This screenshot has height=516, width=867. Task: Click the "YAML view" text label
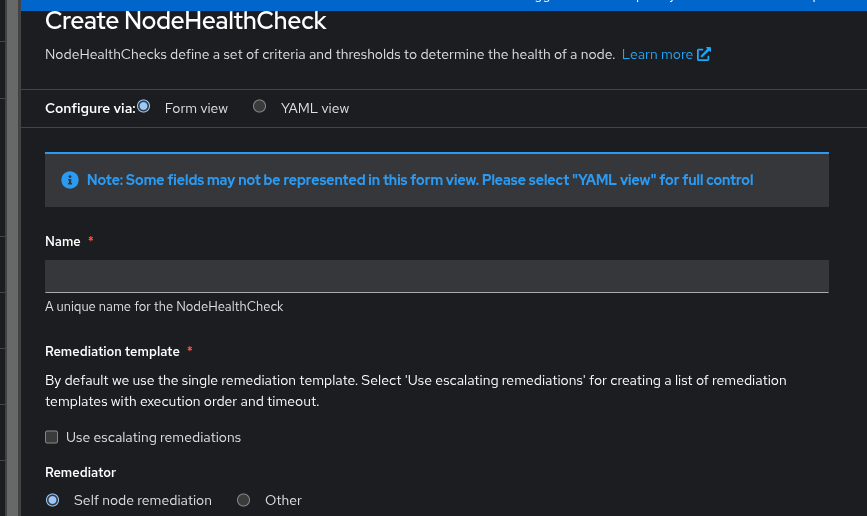click(x=315, y=108)
